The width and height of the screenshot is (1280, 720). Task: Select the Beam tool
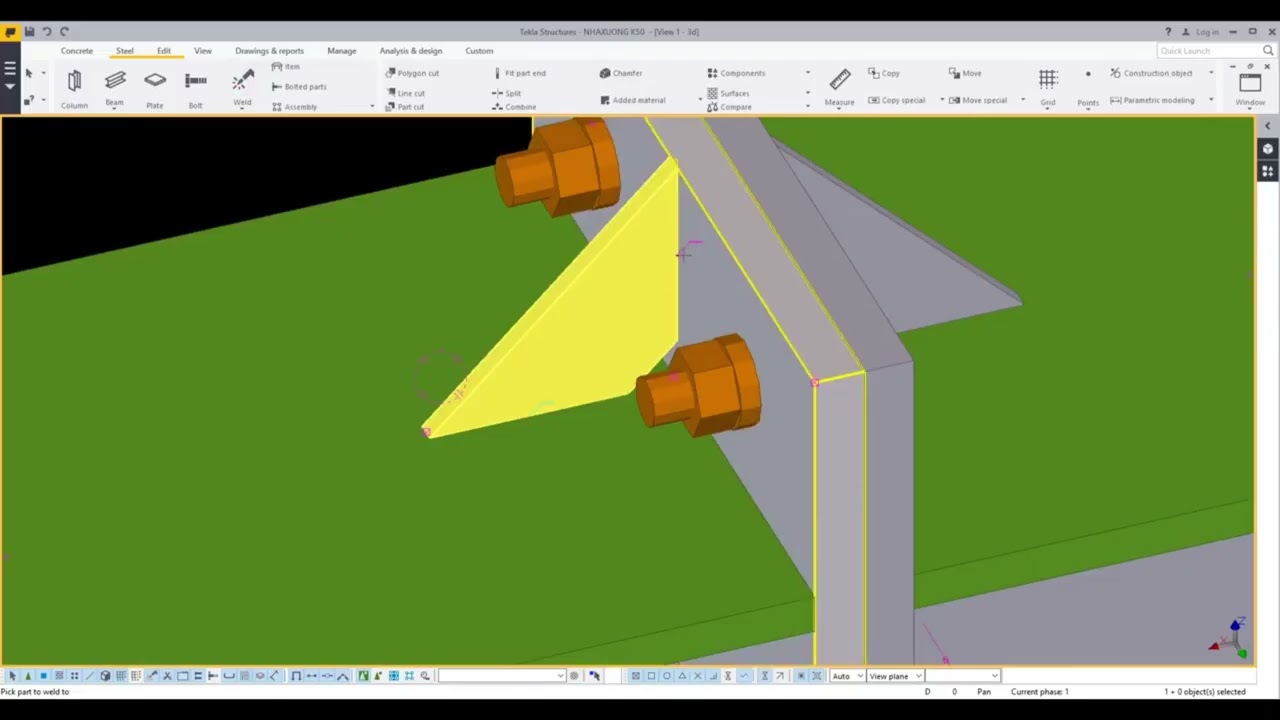point(115,88)
